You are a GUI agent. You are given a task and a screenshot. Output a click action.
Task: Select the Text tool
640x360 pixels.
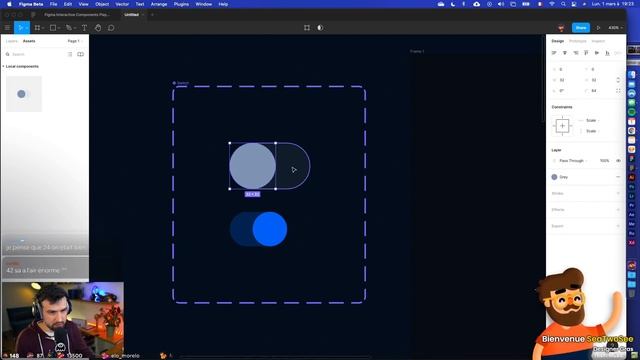click(x=84, y=28)
